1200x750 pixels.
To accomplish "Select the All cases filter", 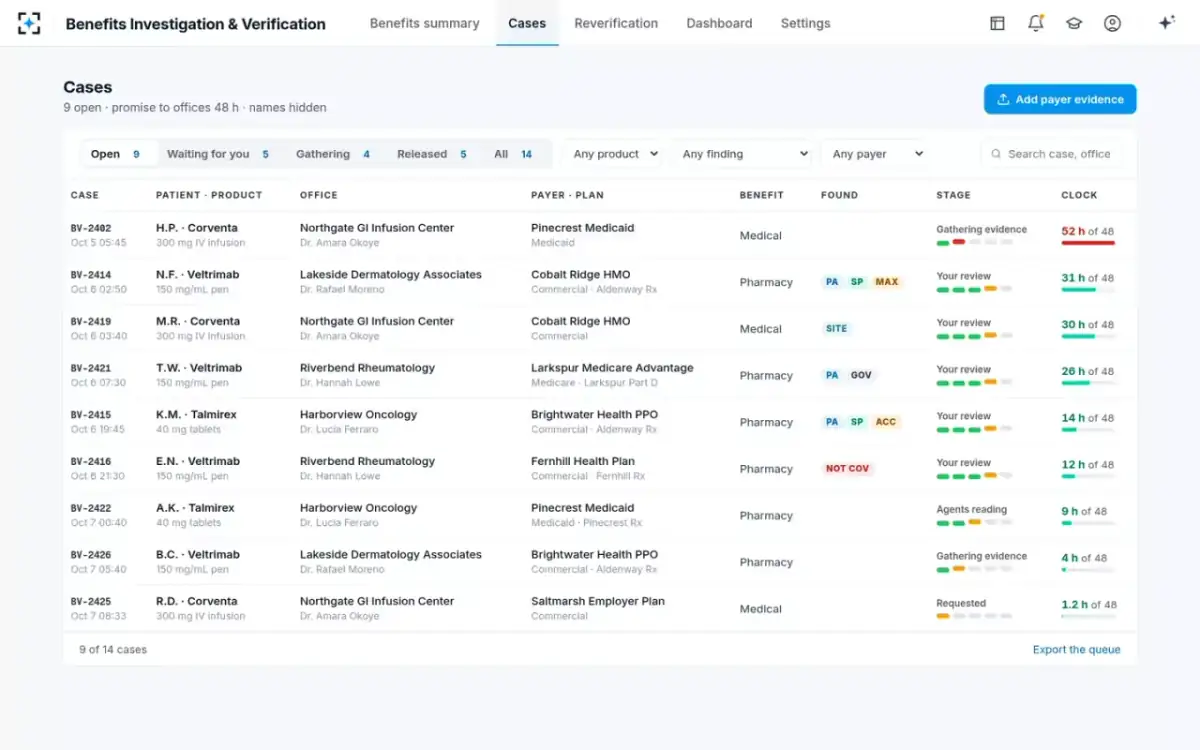I will coord(513,154).
